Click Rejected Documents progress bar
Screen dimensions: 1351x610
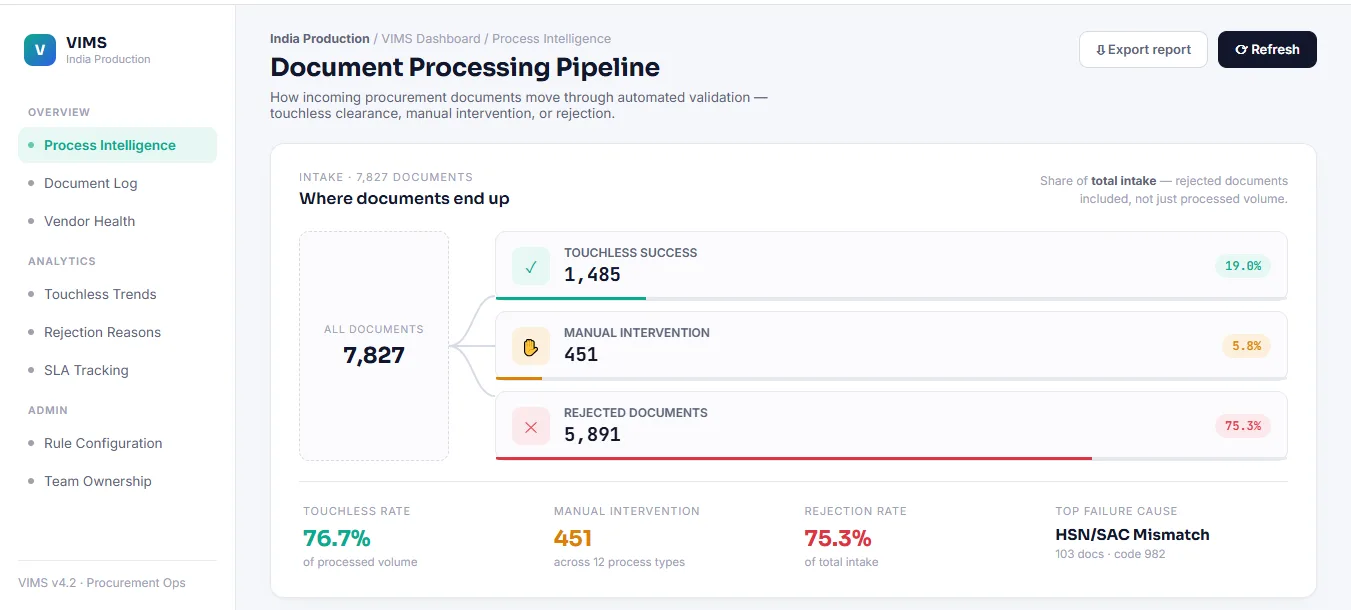891,458
